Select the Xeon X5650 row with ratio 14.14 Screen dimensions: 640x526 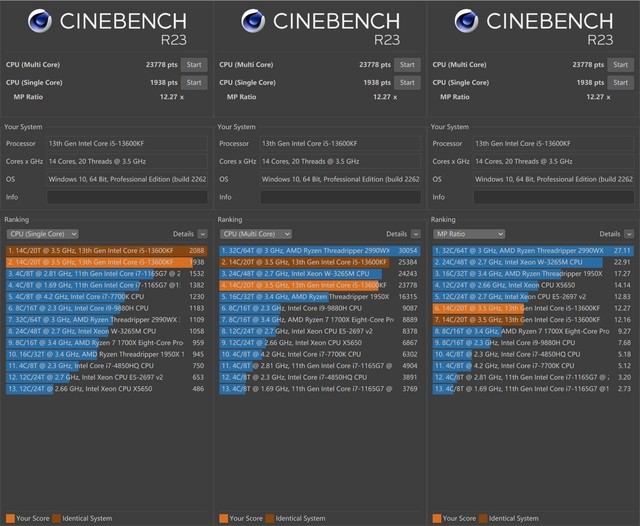click(x=533, y=285)
